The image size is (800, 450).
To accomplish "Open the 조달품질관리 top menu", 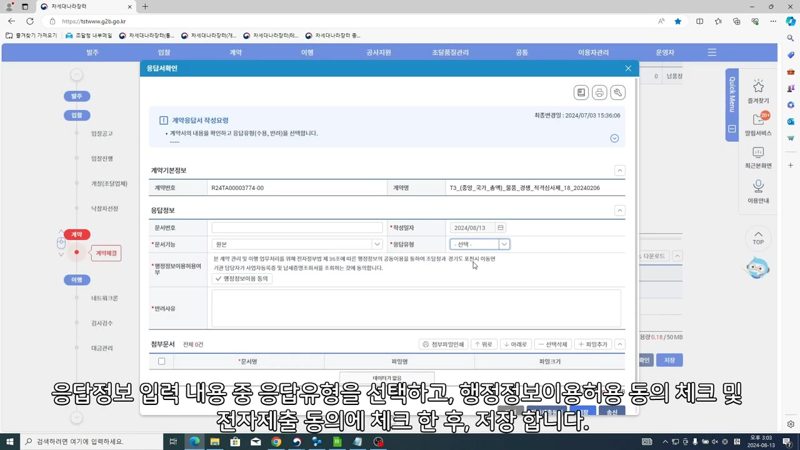I will pyautogui.click(x=450, y=53).
